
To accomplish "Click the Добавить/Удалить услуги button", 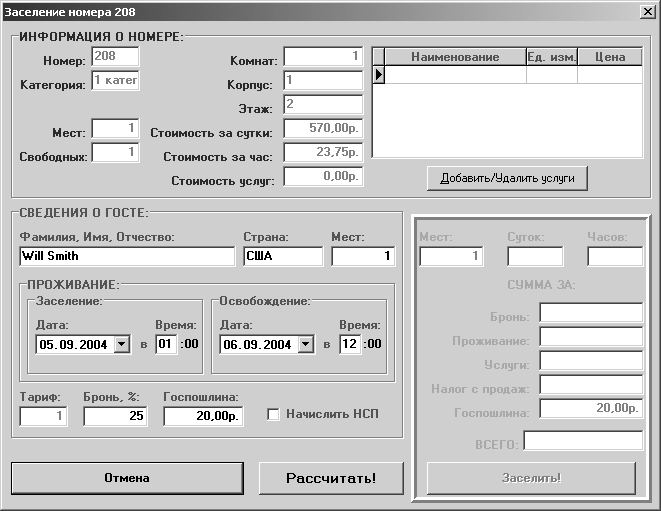I will pyautogui.click(x=507, y=178).
